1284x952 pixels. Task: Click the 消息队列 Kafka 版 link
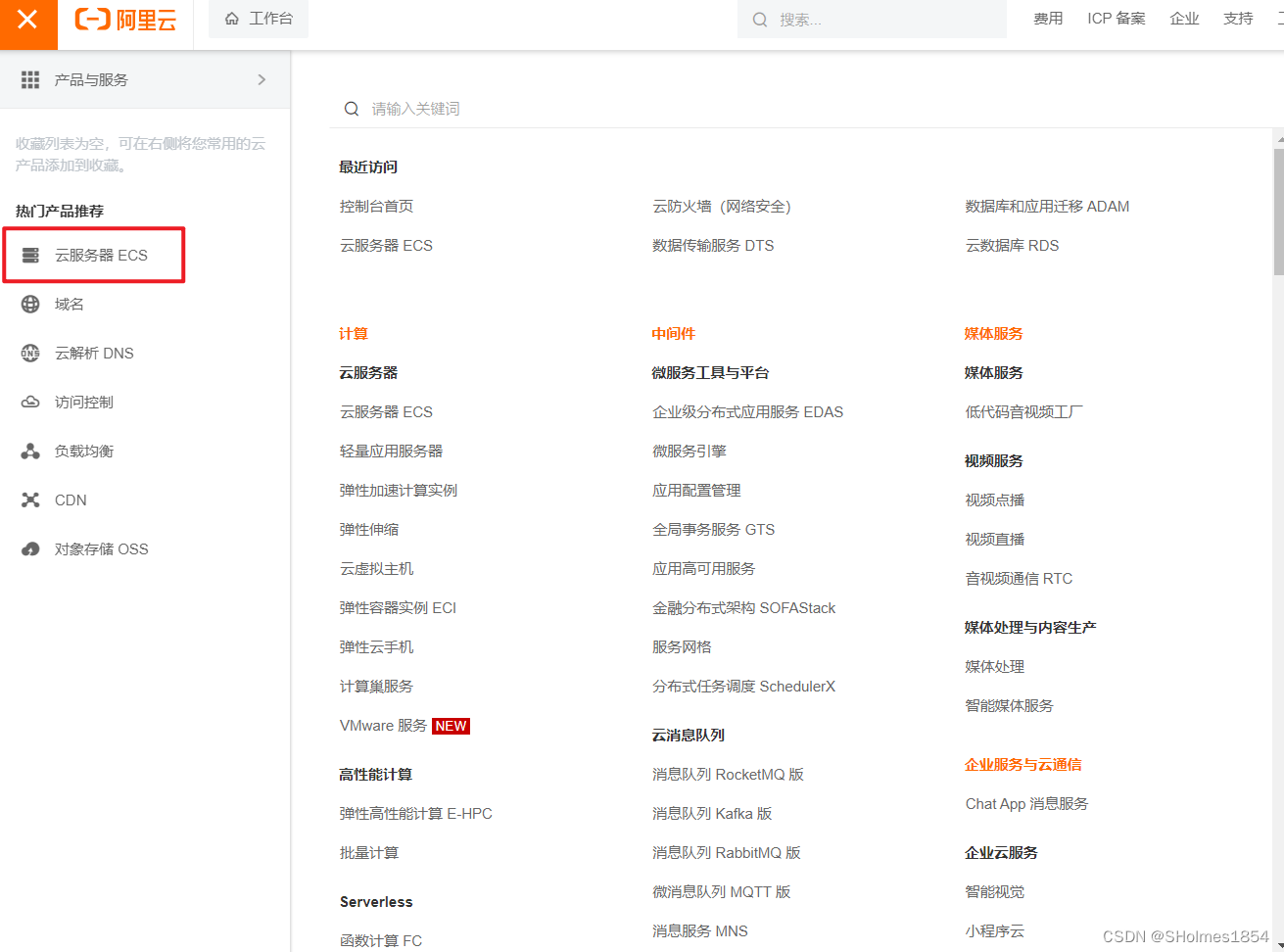712,813
